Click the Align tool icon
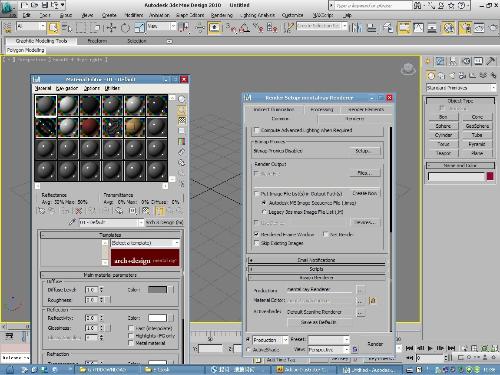This screenshot has width=500, height=375. tap(371, 28)
